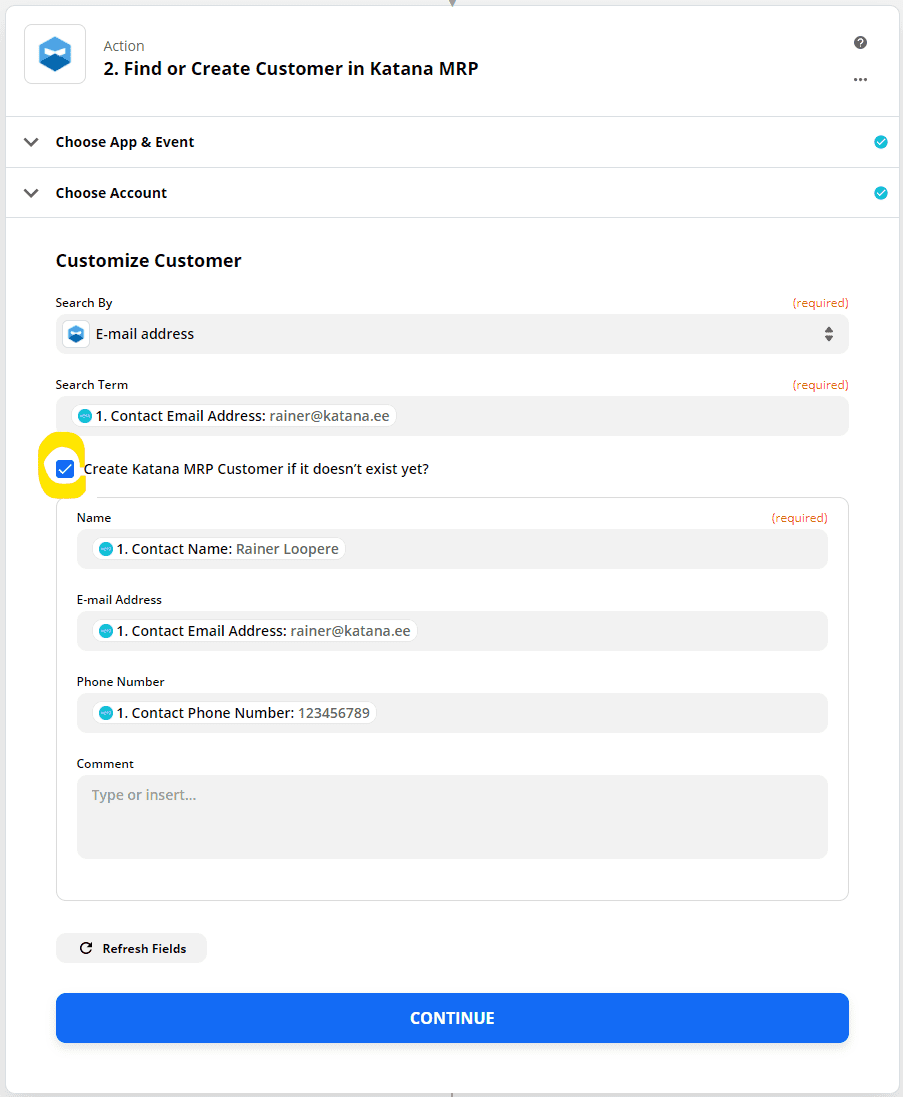This screenshot has height=1097, width=903.
Task: Expand the Choose Account section chevron
Action: pos(31,193)
